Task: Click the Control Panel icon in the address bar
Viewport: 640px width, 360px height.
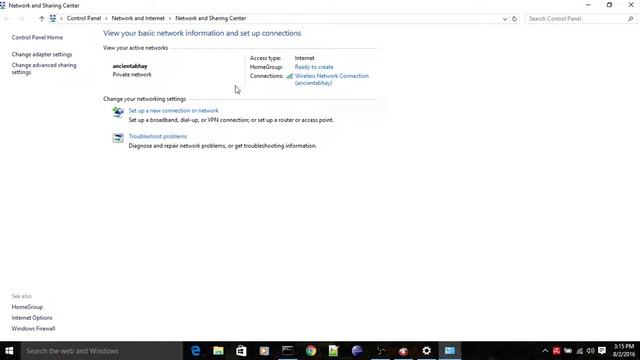Action: [53, 18]
